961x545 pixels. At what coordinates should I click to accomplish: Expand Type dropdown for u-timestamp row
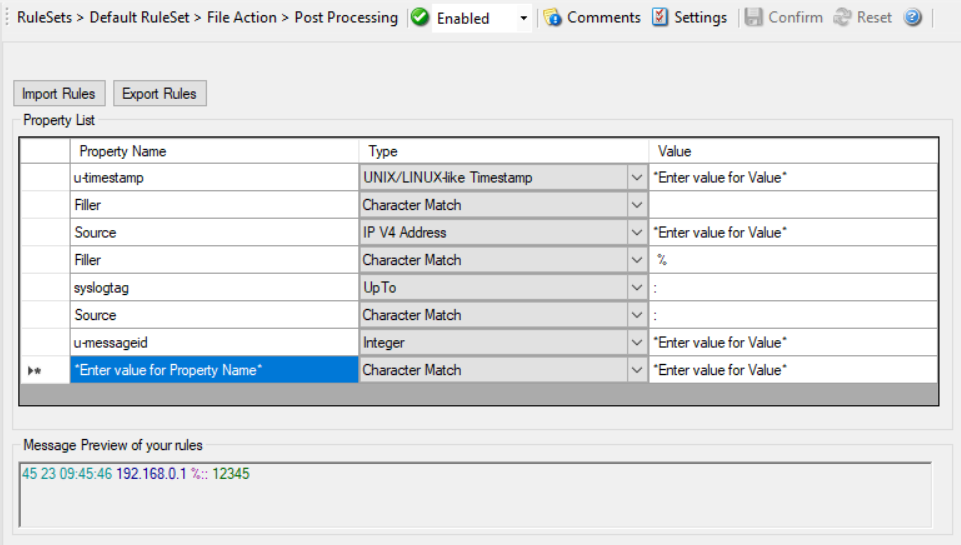pos(637,178)
